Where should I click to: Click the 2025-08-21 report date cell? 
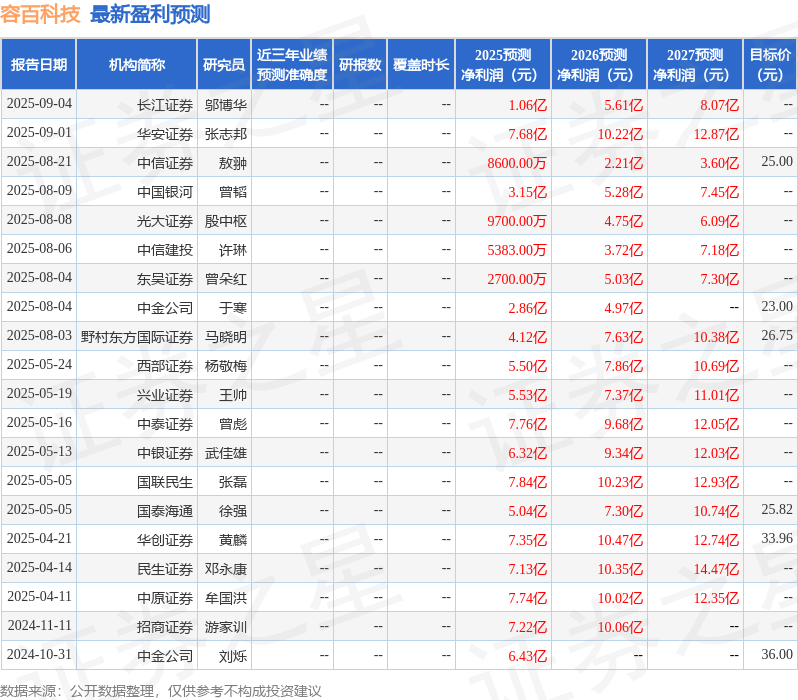(39, 162)
